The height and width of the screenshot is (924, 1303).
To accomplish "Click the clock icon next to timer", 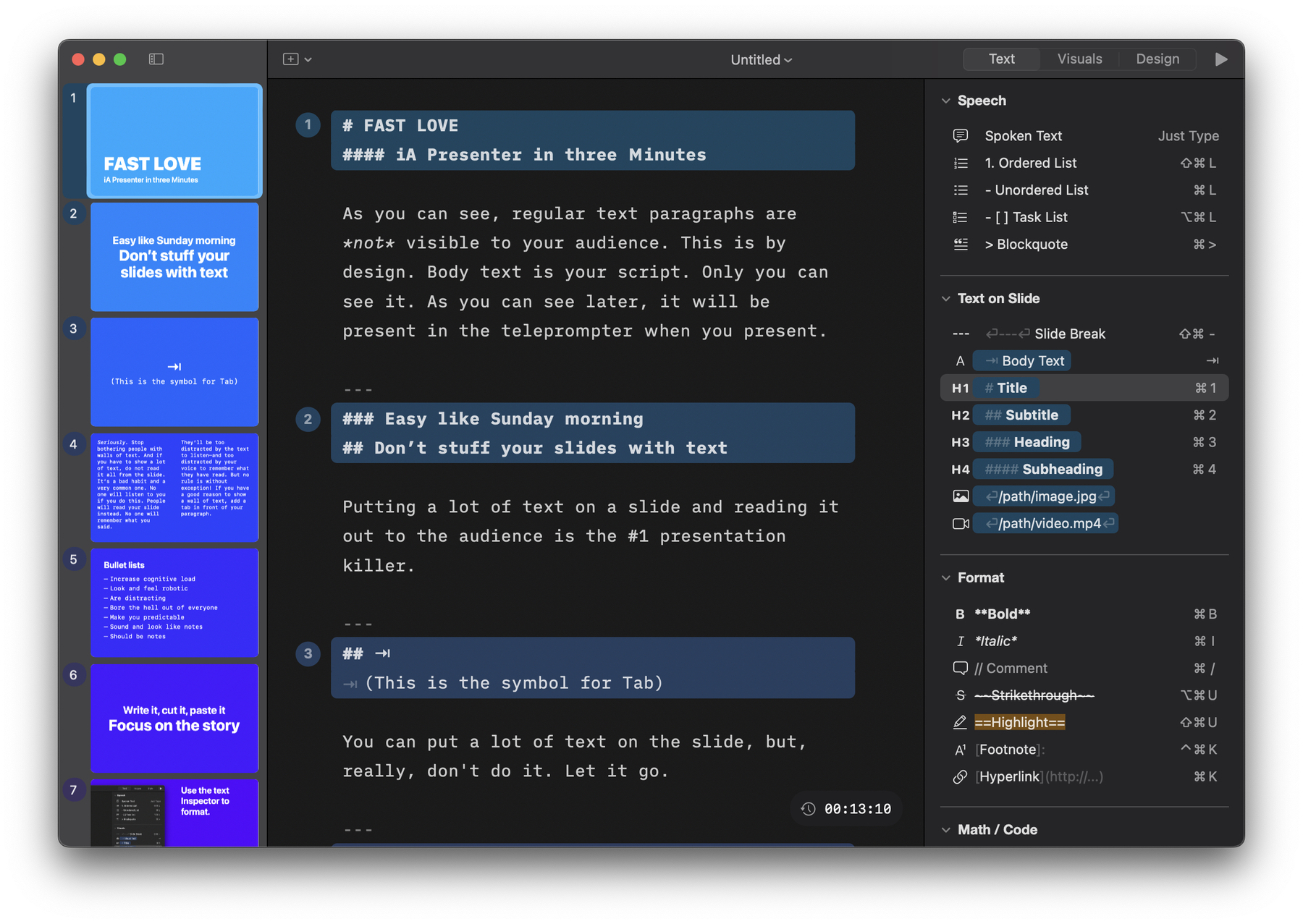I will [808, 809].
